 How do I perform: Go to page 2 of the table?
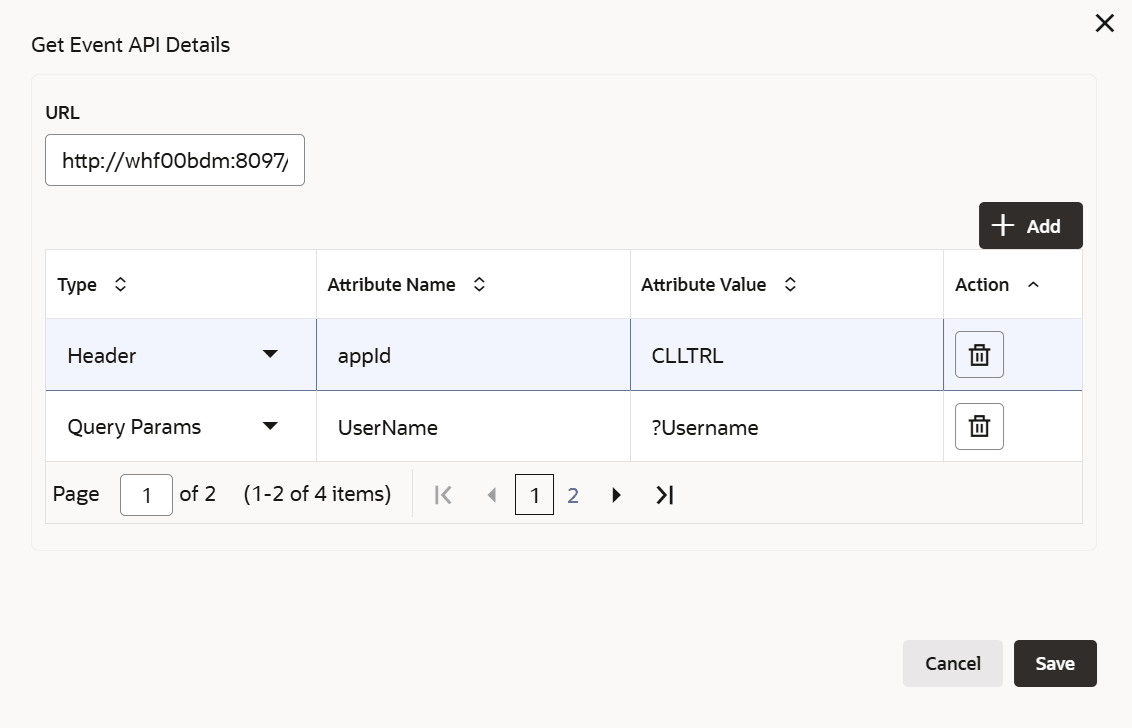pos(573,495)
